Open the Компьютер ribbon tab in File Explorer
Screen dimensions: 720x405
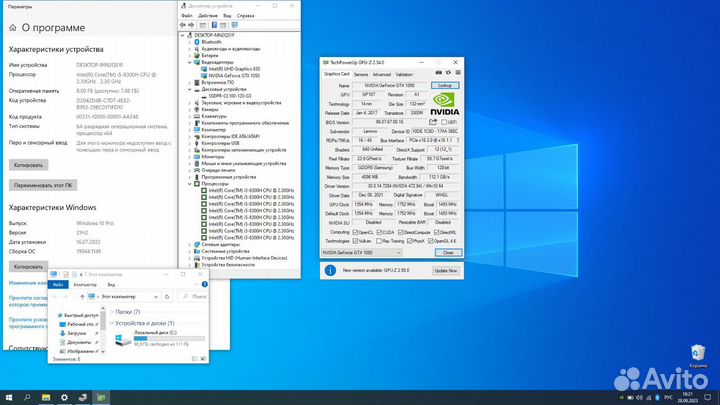[85, 285]
